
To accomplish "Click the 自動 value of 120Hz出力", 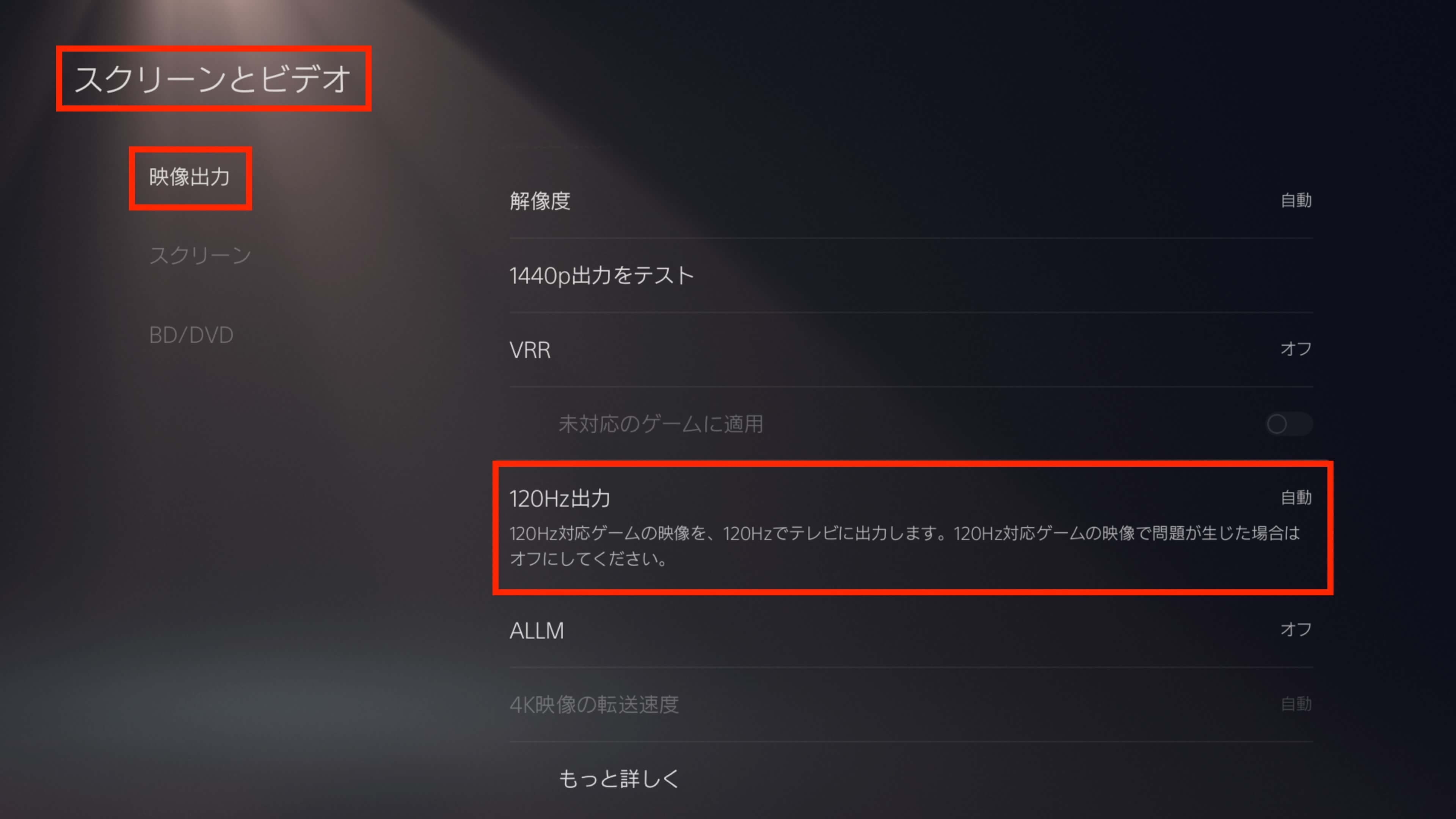I will pos(1296,498).
